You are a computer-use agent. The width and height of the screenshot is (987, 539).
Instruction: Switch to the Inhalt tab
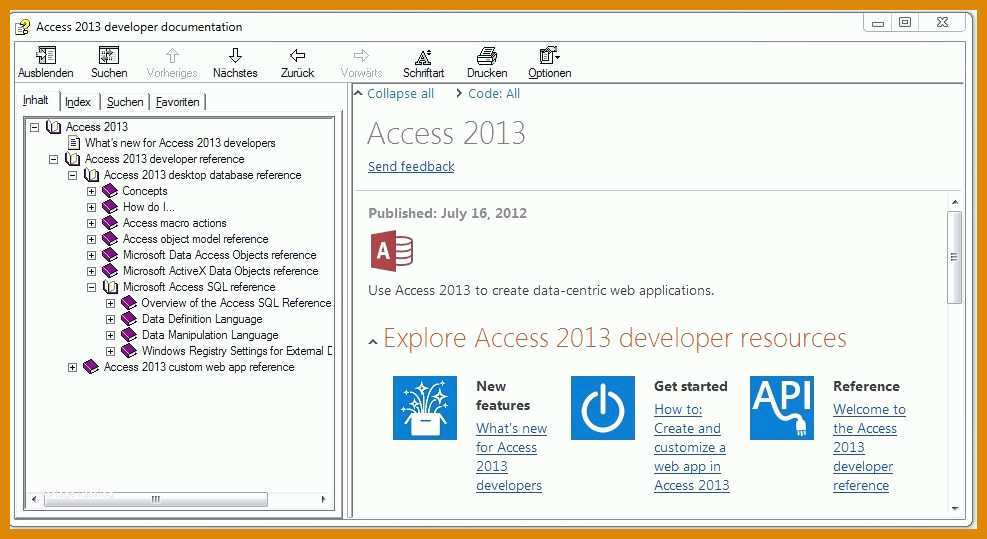[x=36, y=101]
